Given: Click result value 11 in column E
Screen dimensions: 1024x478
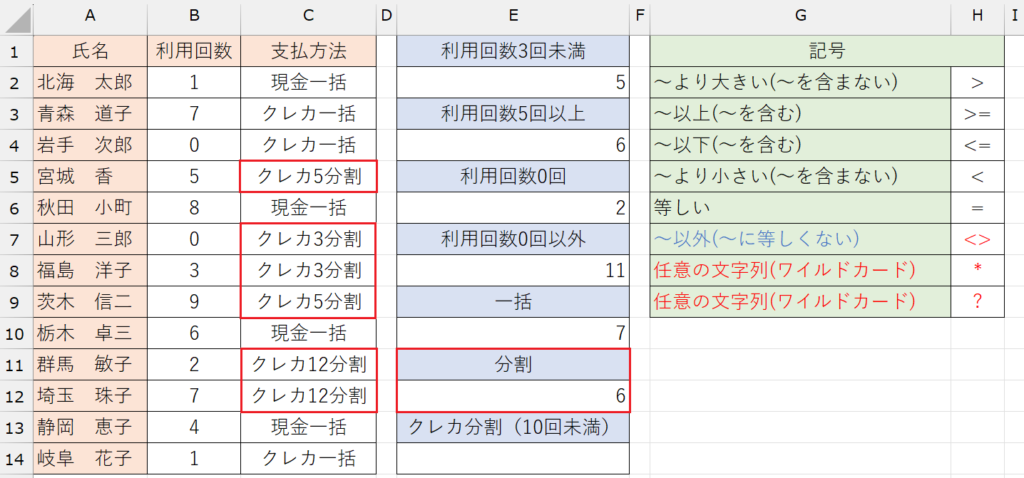Looking at the screenshot, I should point(513,270).
